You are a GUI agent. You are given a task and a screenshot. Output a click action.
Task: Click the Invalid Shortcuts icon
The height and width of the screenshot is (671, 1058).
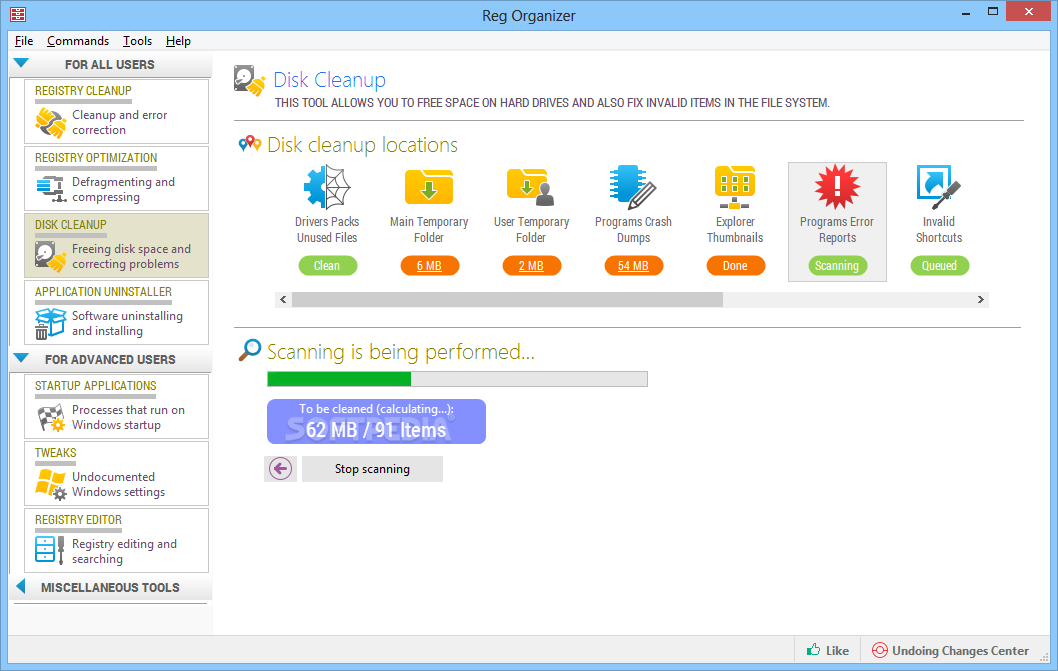939,187
